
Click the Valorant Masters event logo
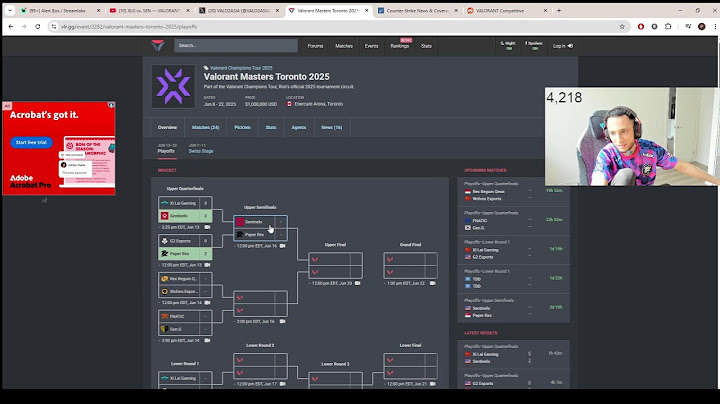click(x=173, y=86)
